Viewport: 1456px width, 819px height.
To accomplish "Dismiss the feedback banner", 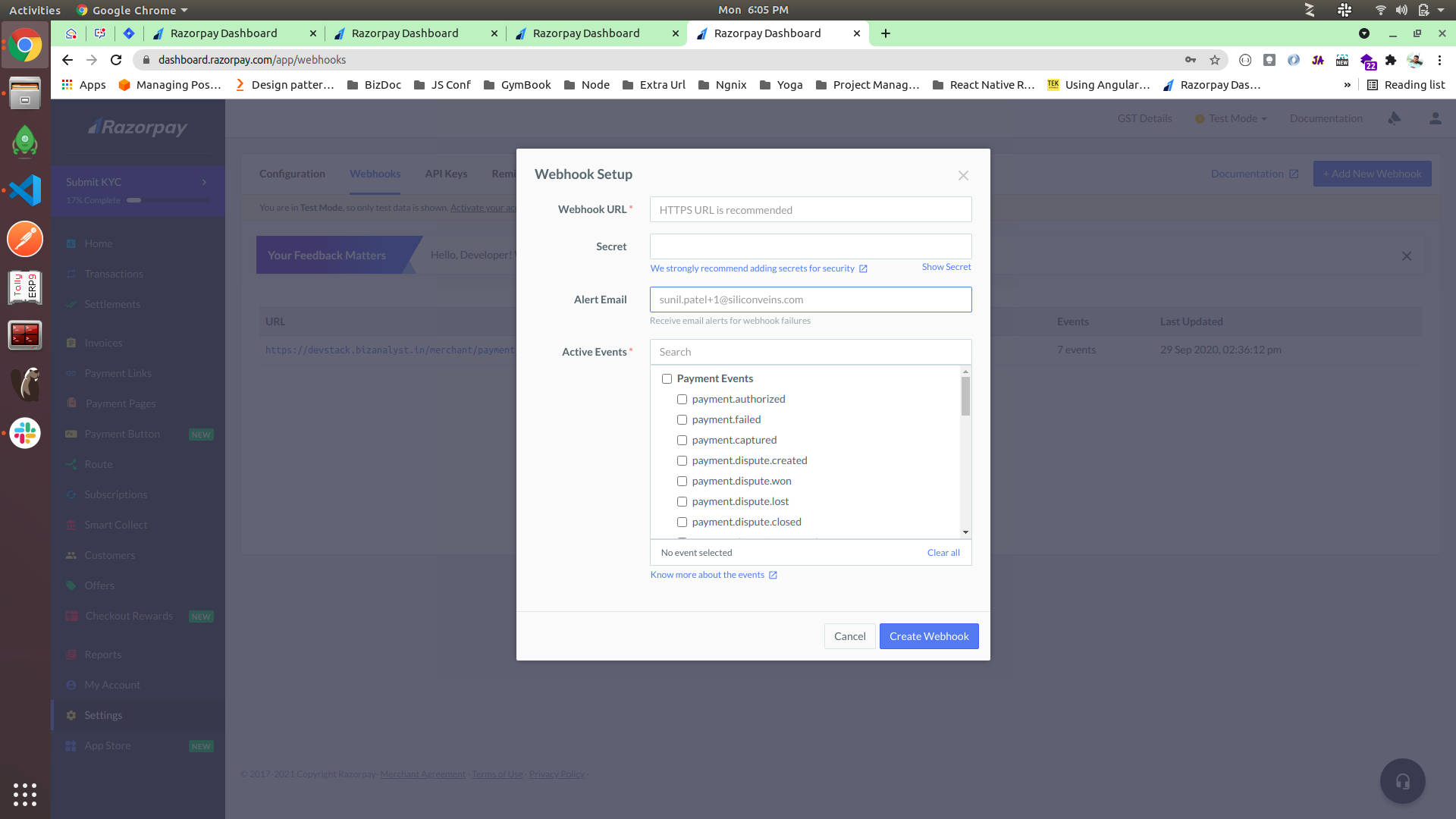I will (1407, 256).
